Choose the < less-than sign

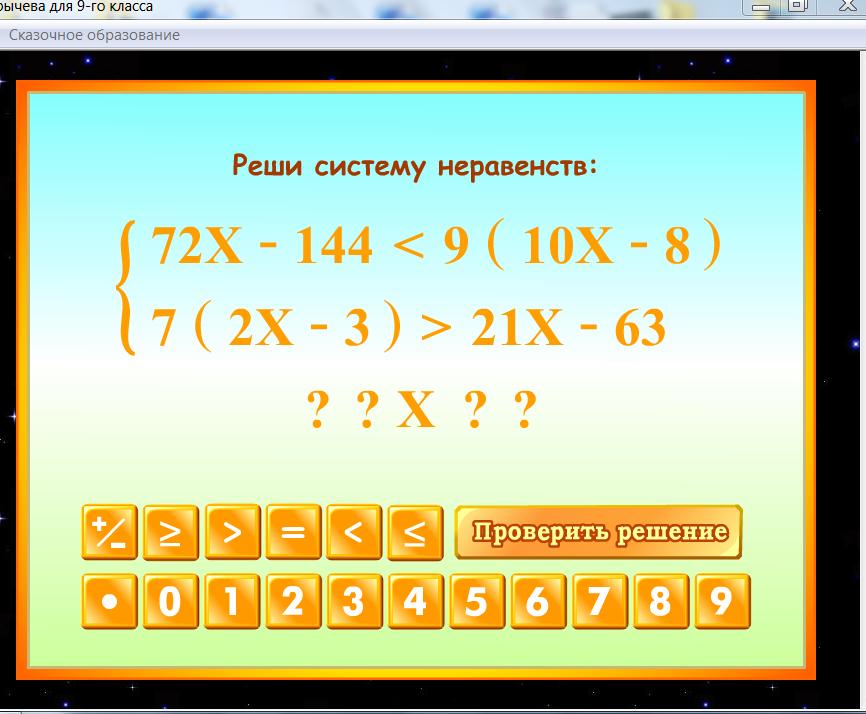(x=354, y=533)
